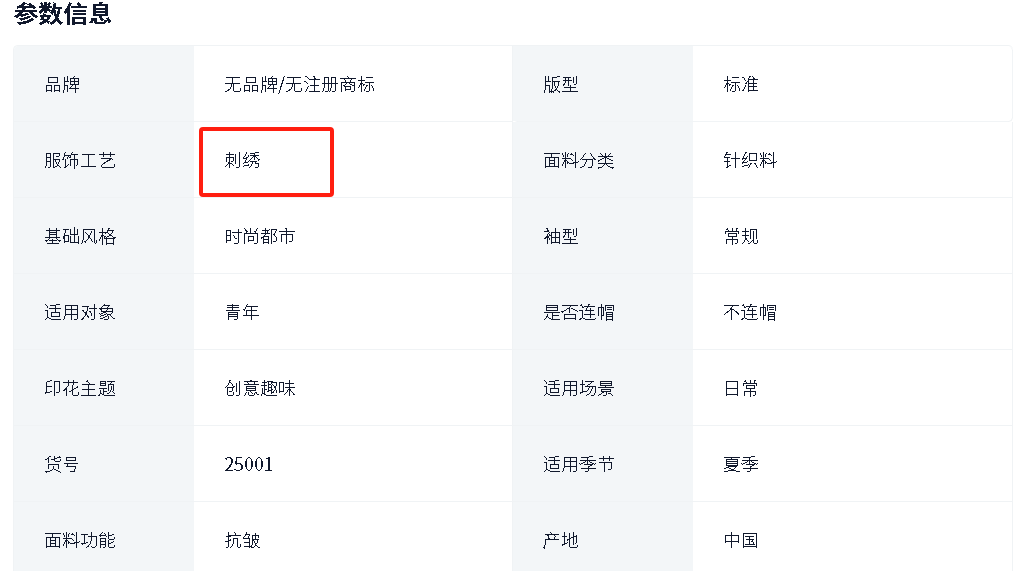Screen dimensions: 1024x571
Task: Click the 针织料 fabric value
Action: [750, 161]
